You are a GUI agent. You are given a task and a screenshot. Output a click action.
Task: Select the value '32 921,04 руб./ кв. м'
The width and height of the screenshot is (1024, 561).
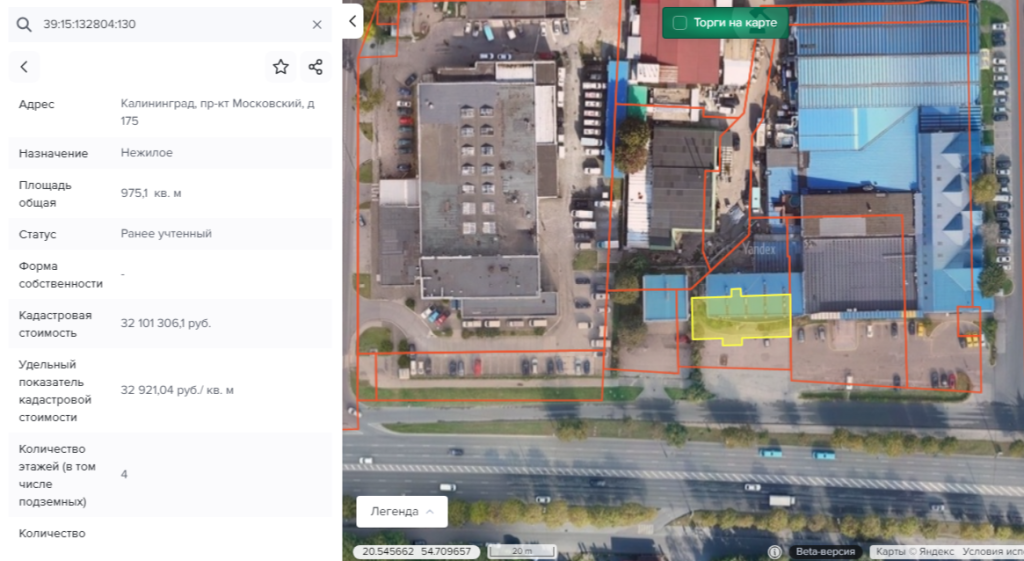coord(177,390)
